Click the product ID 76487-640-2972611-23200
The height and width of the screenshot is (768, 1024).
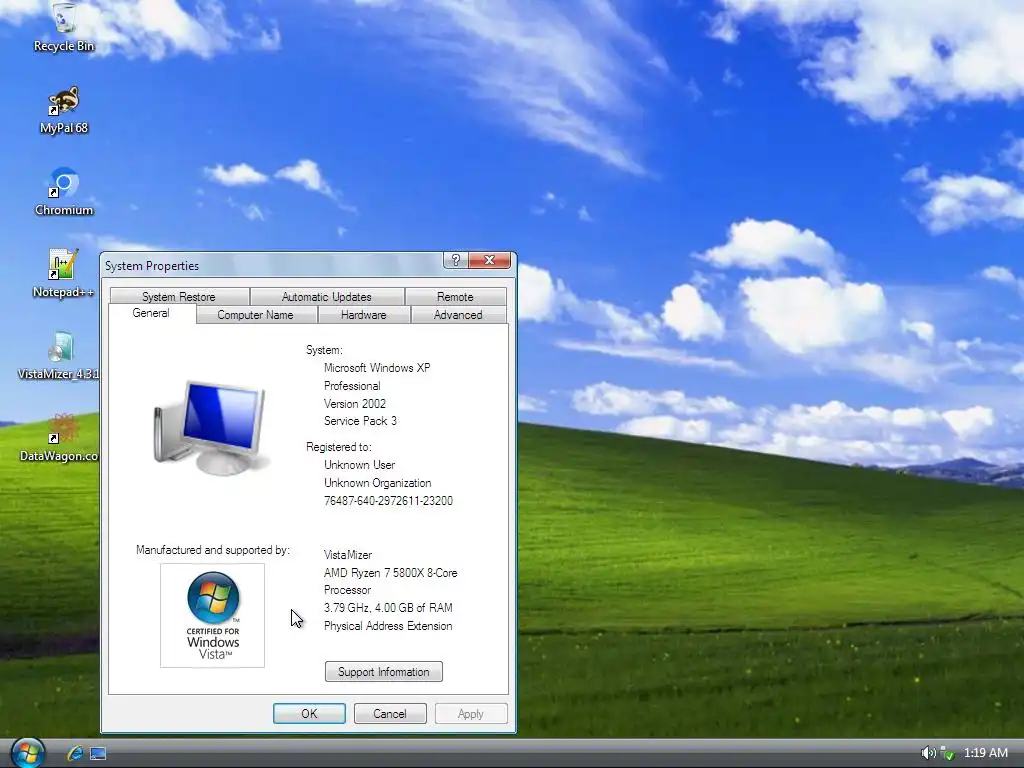point(389,501)
